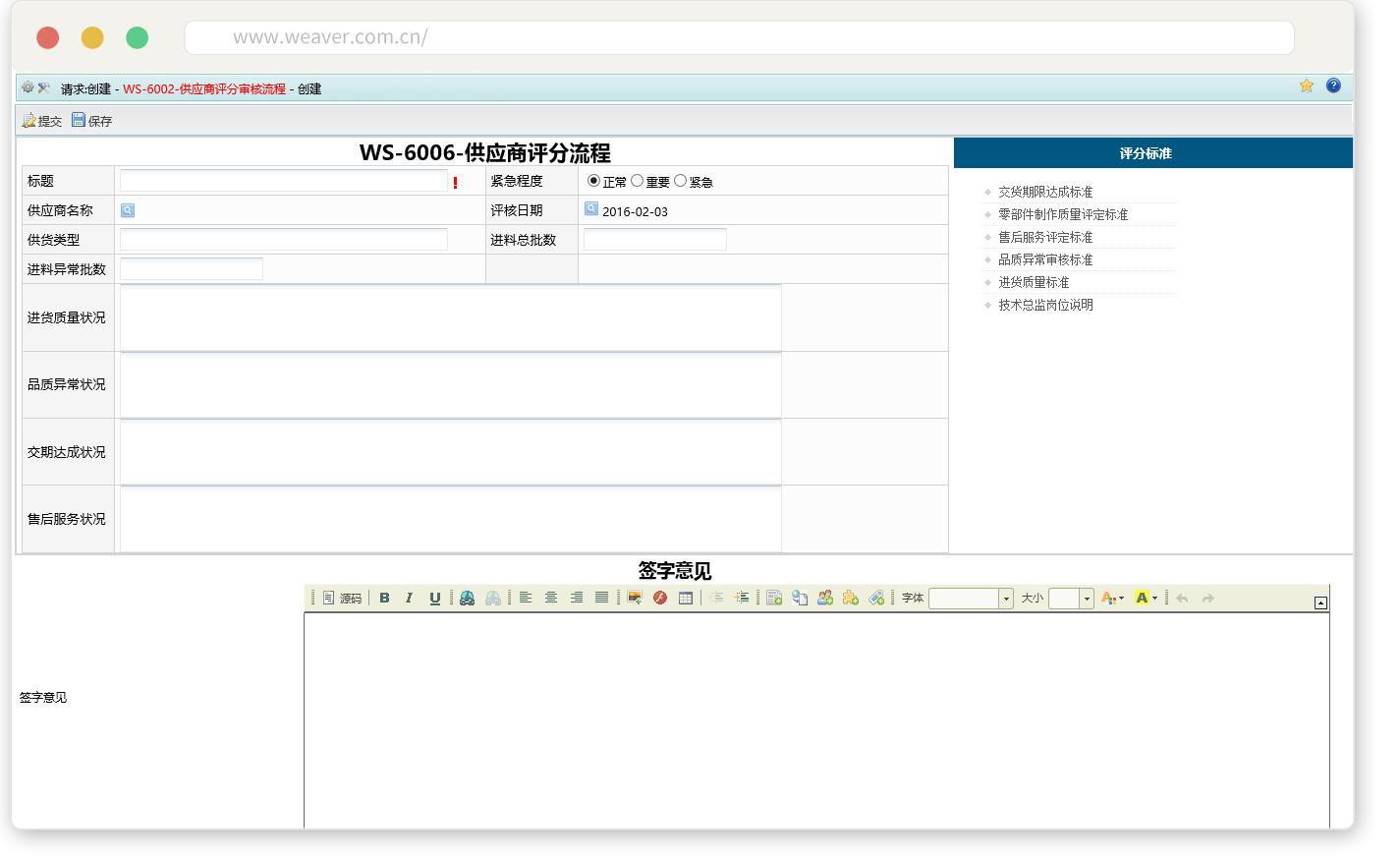Insert a table in the editor
Viewport: 1400px width, 860px height.
686,598
